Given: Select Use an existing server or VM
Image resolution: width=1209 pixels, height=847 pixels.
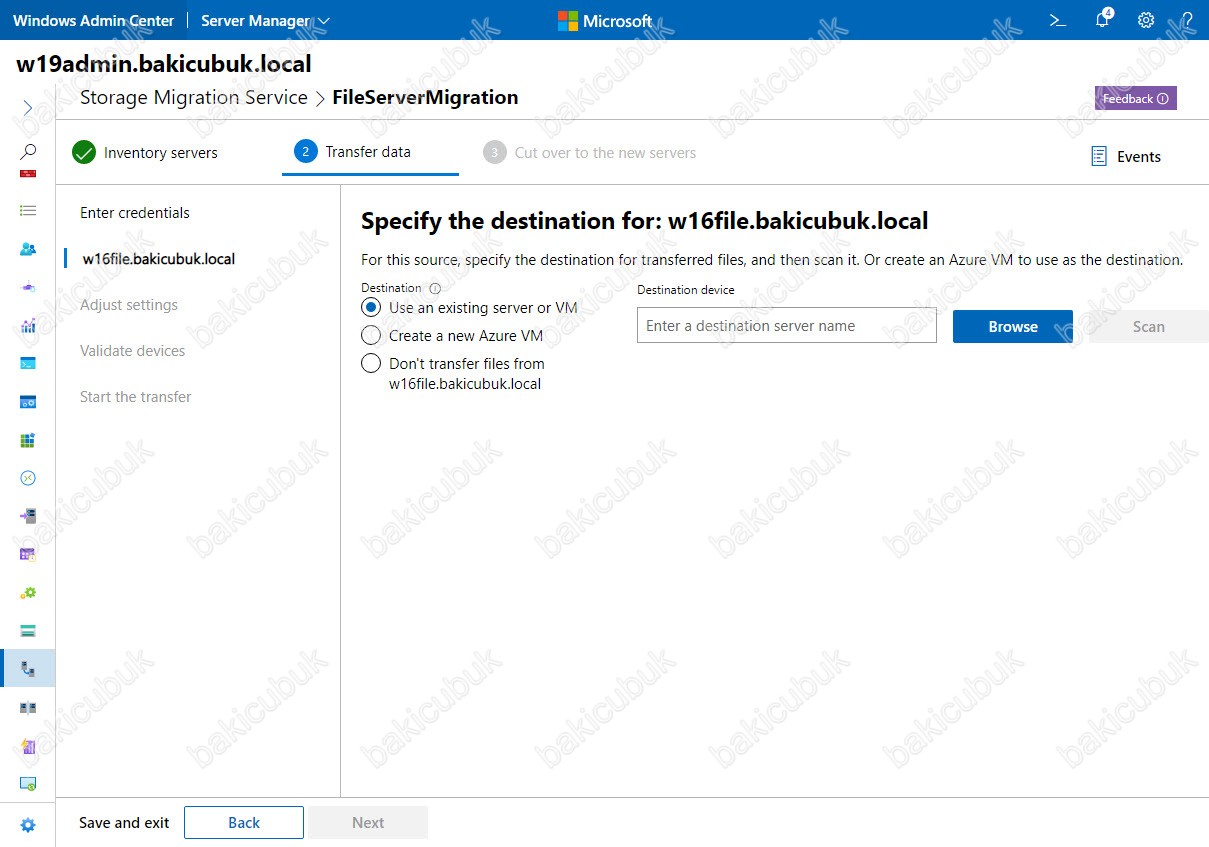Looking at the screenshot, I should (372, 308).
